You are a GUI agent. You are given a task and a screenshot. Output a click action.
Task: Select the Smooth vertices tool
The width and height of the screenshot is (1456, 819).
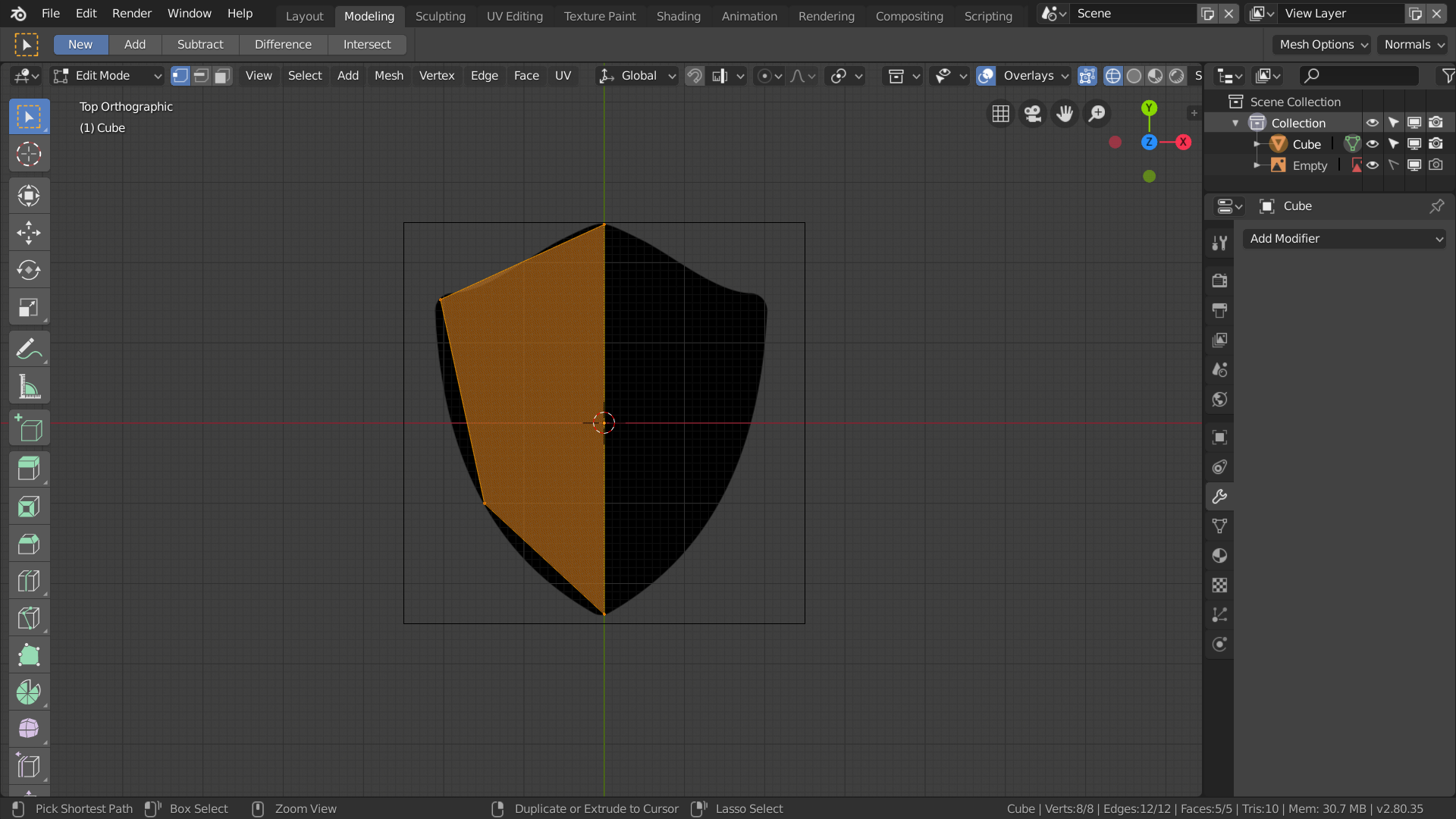(x=29, y=729)
